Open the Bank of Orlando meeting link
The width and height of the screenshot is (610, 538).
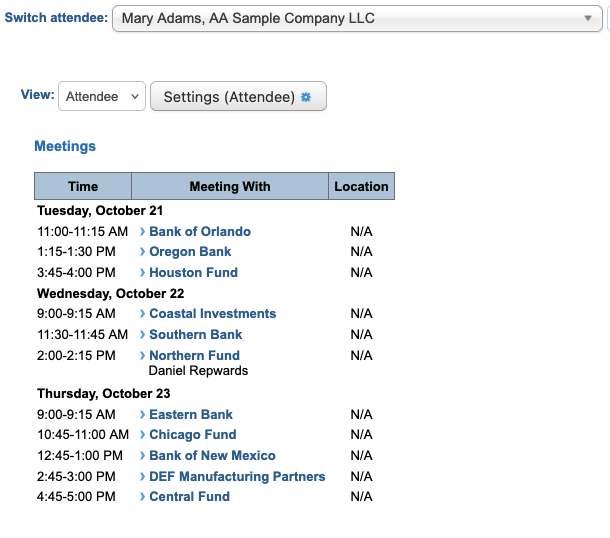200,232
